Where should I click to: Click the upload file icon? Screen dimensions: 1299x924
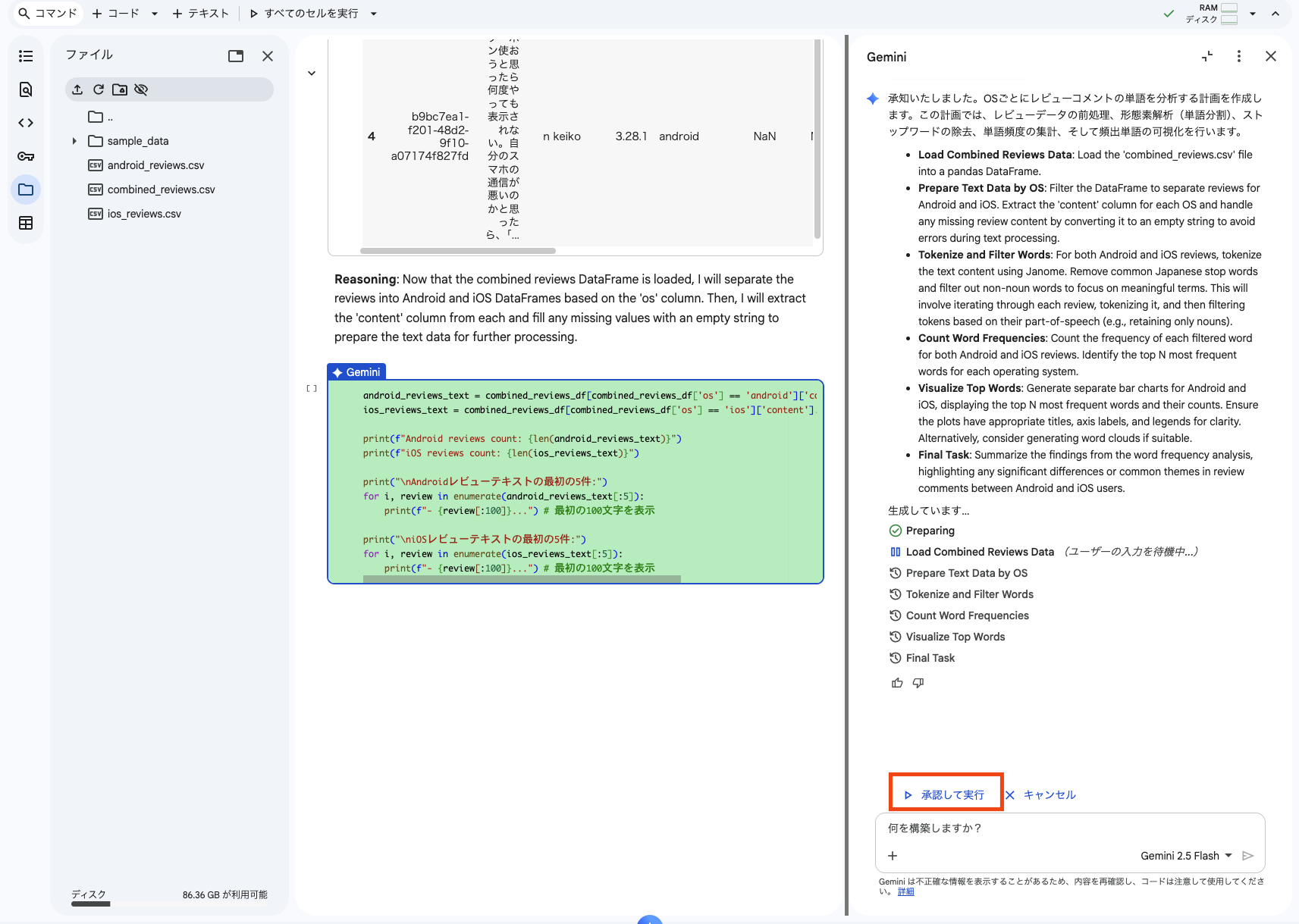(77, 89)
